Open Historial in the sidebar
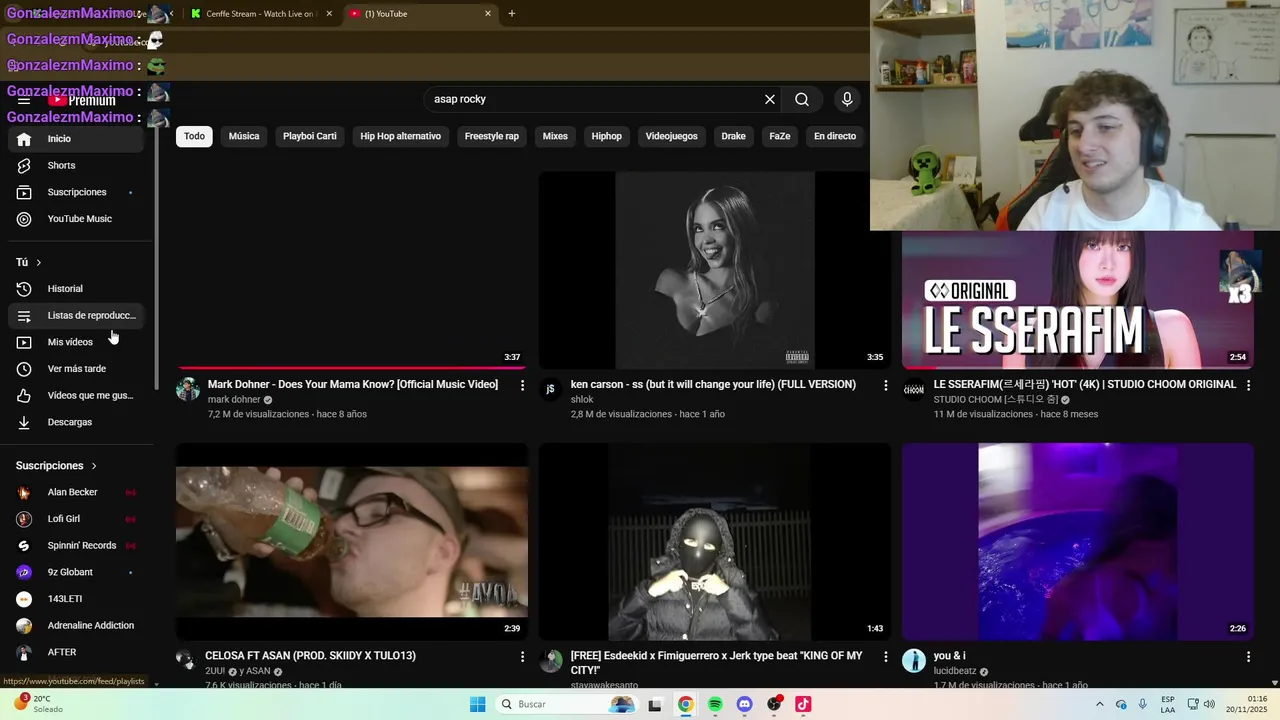The height and width of the screenshot is (720, 1280). pos(77,289)
